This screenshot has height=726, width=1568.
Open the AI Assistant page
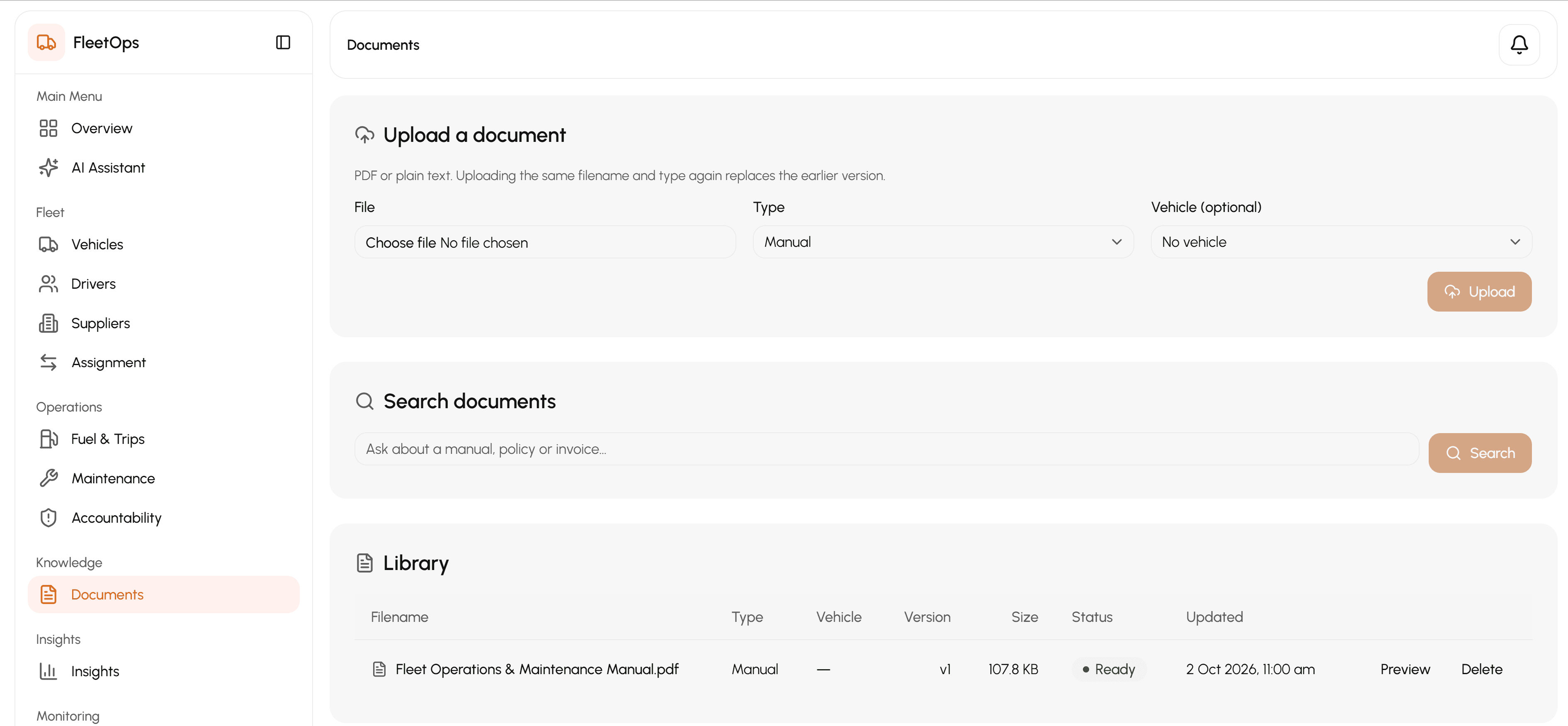coord(163,168)
